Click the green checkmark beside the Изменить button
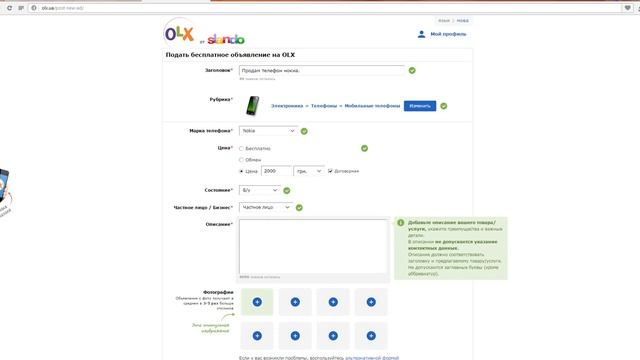The image size is (640, 360). 444,106
